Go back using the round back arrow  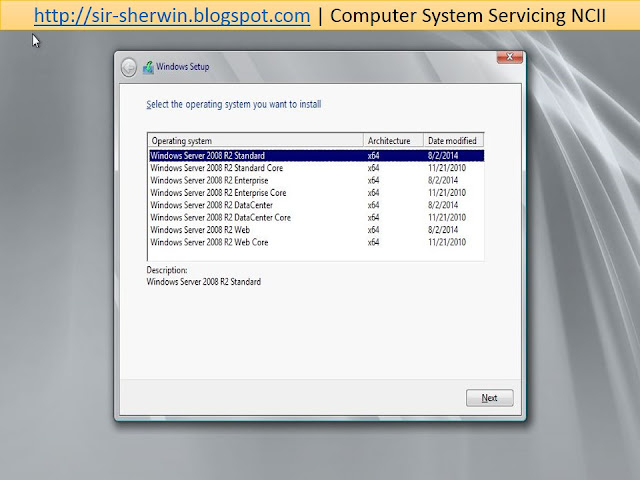point(129,67)
